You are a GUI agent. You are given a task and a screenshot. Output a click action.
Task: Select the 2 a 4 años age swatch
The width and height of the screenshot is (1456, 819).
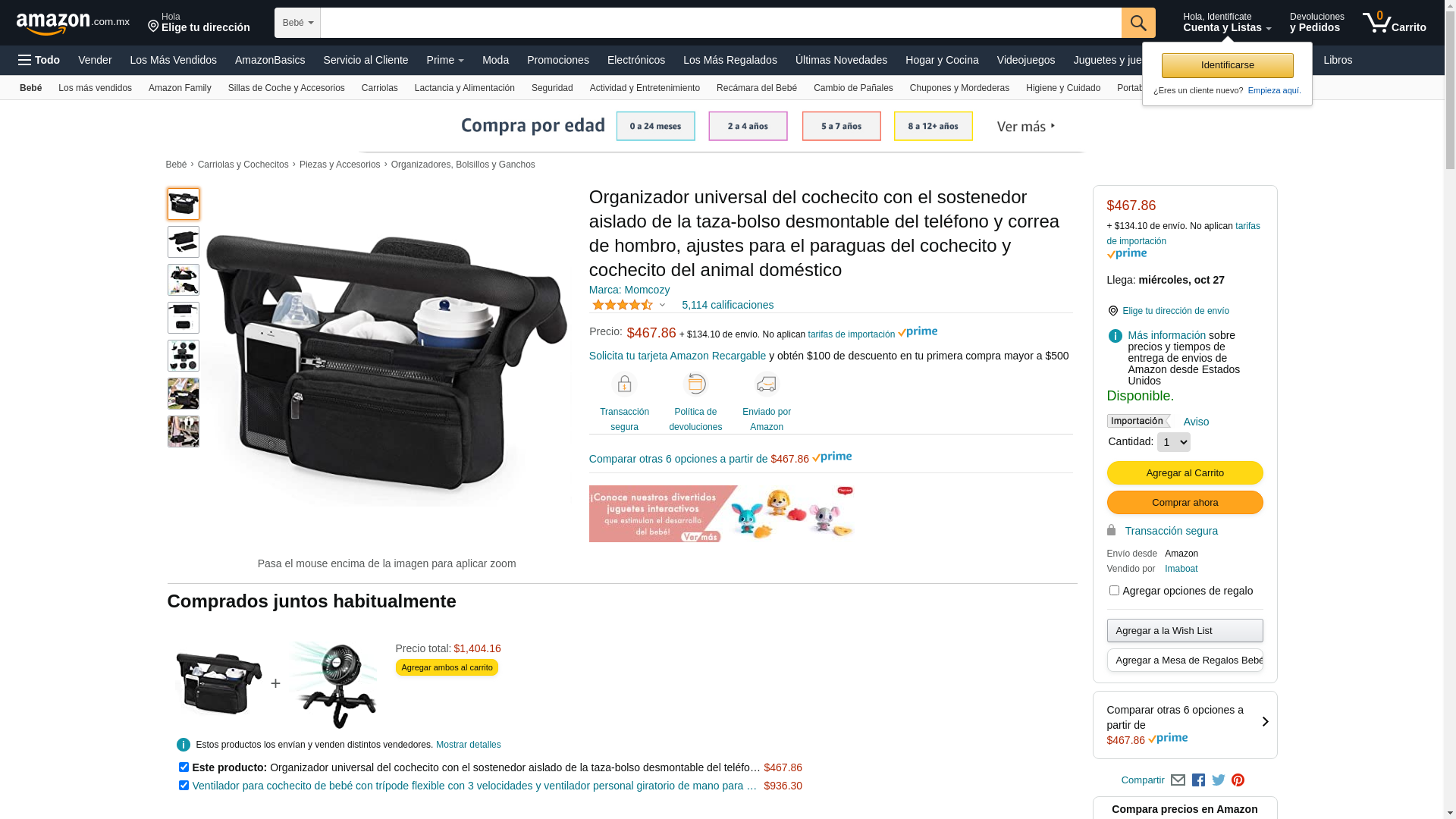coord(748,126)
